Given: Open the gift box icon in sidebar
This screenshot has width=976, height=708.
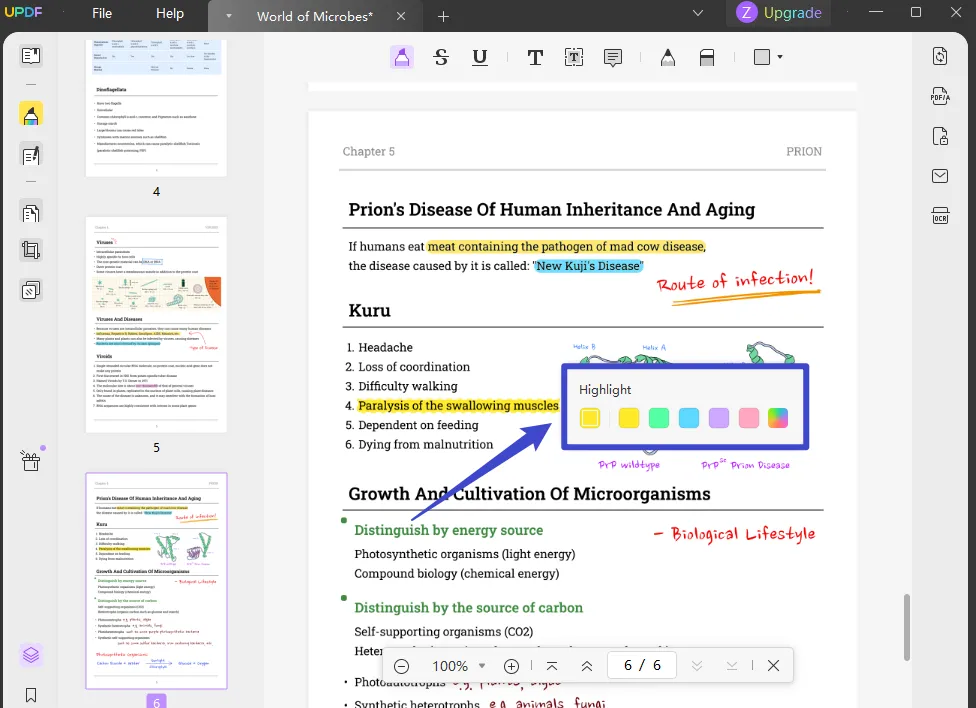Looking at the screenshot, I should tap(30, 461).
